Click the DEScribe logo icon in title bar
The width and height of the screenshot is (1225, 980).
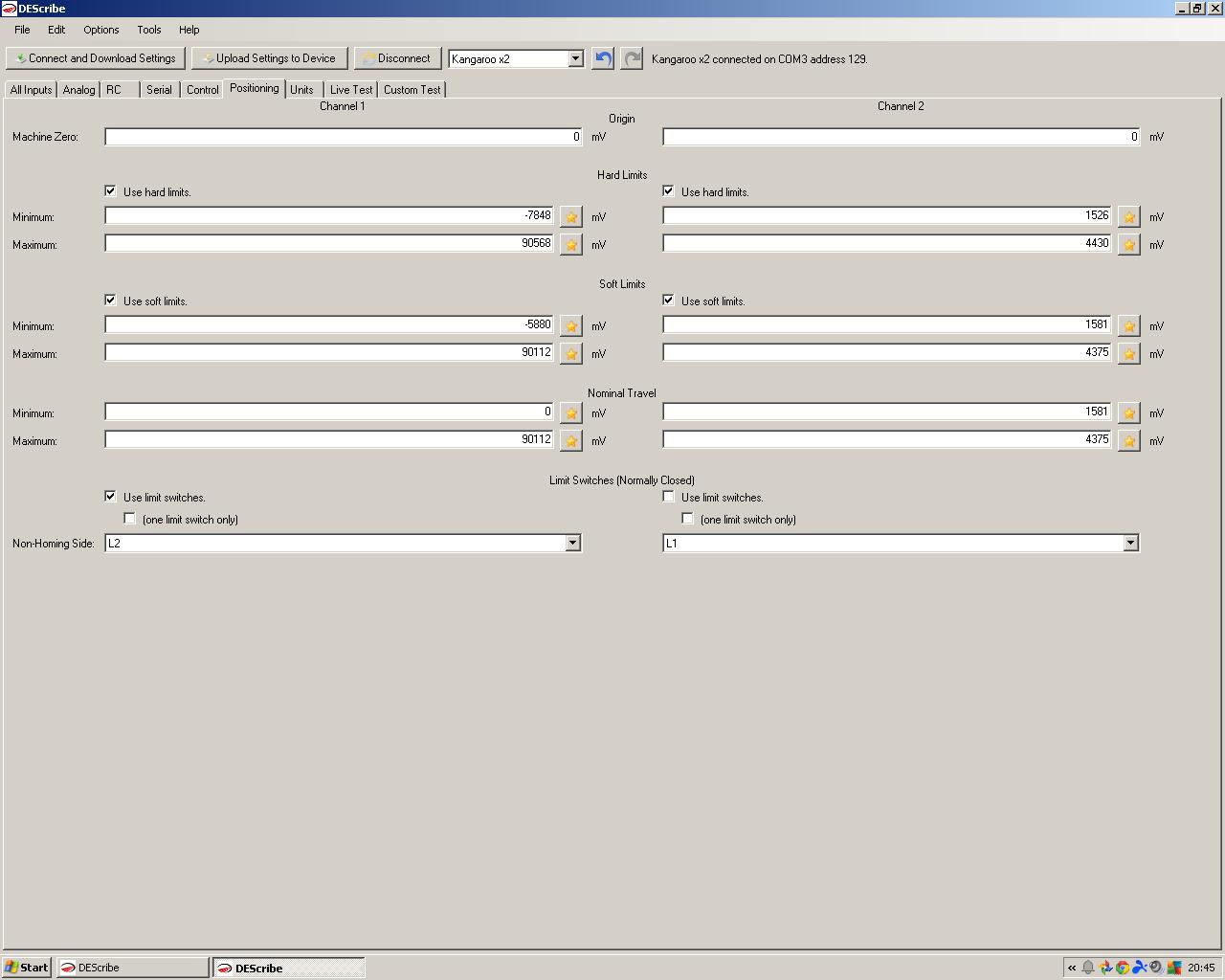tap(9, 9)
